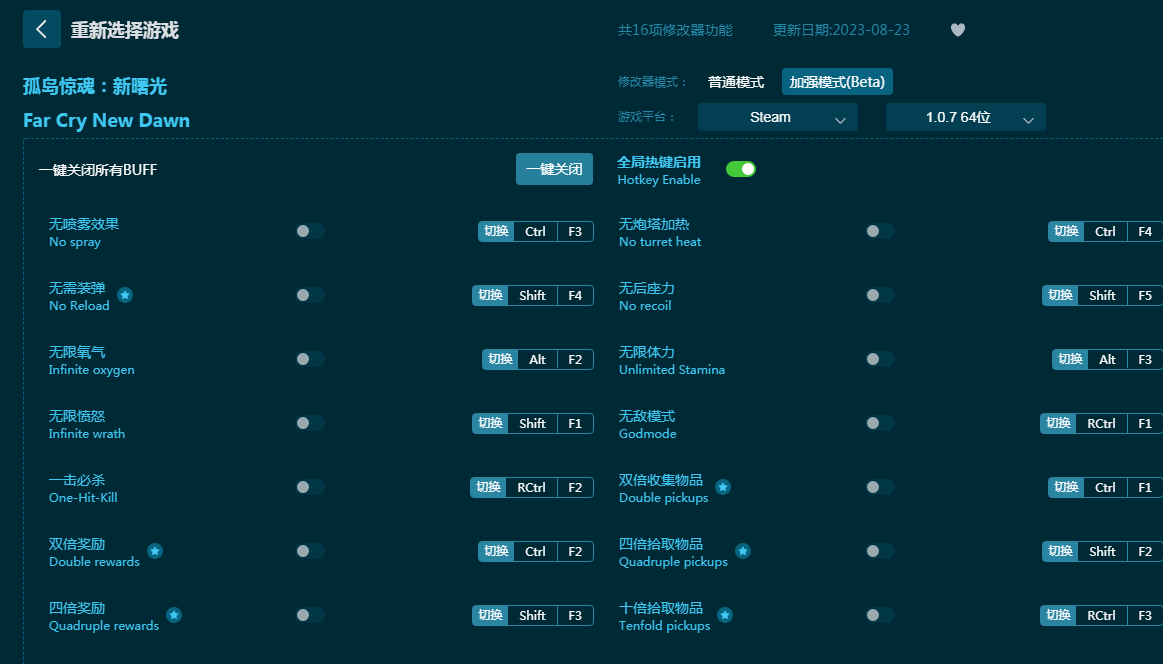Click RCtrl modifier key for Godmode
This screenshot has width=1163, height=664.
click(1101, 423)
